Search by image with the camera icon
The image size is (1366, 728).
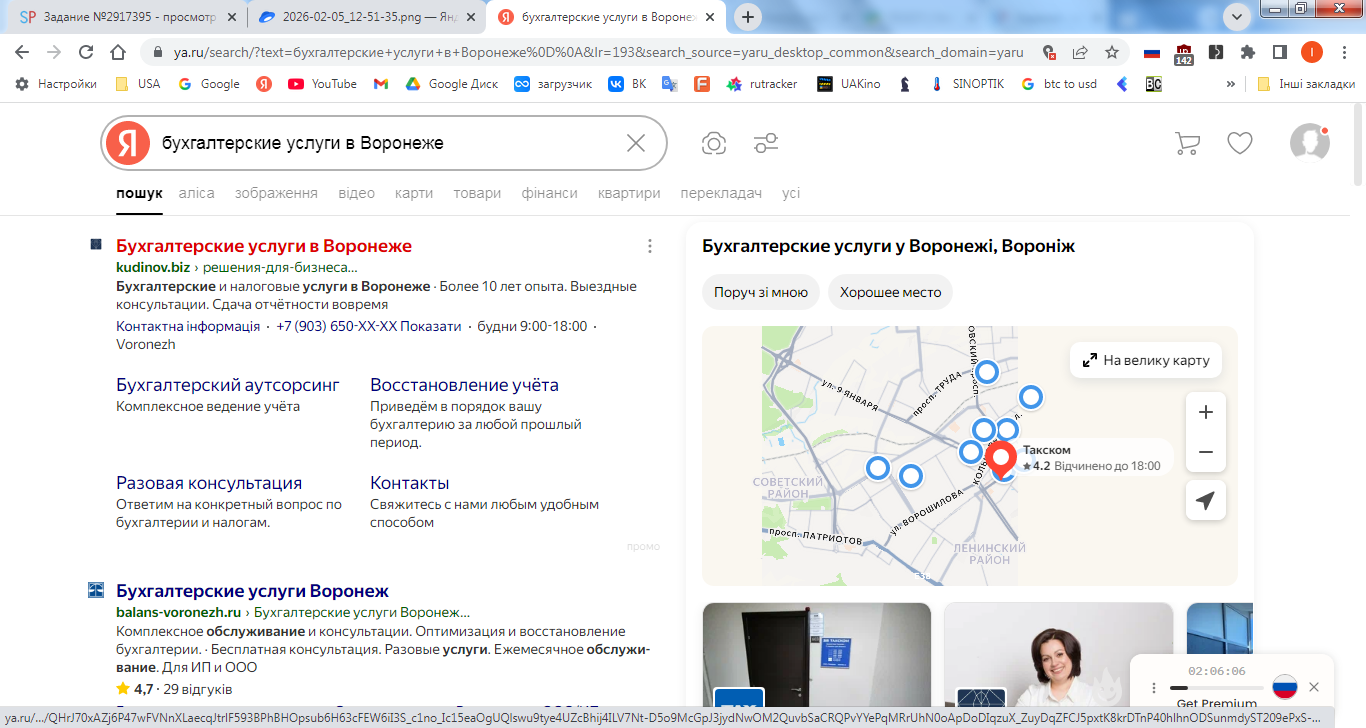[713, 143]
